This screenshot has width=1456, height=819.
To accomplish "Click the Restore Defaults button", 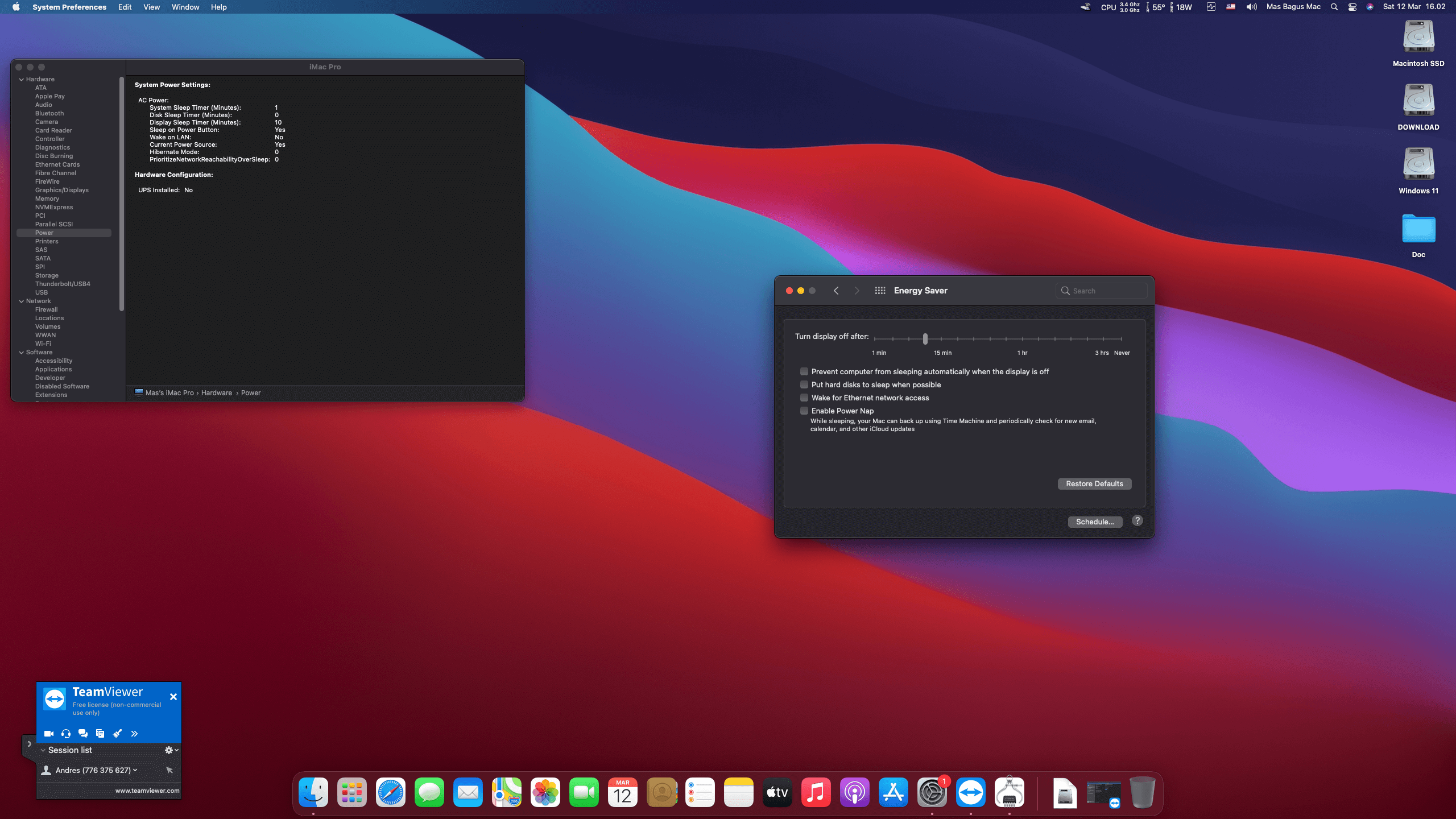I will pyautogui.click(x=1094, y=483).
